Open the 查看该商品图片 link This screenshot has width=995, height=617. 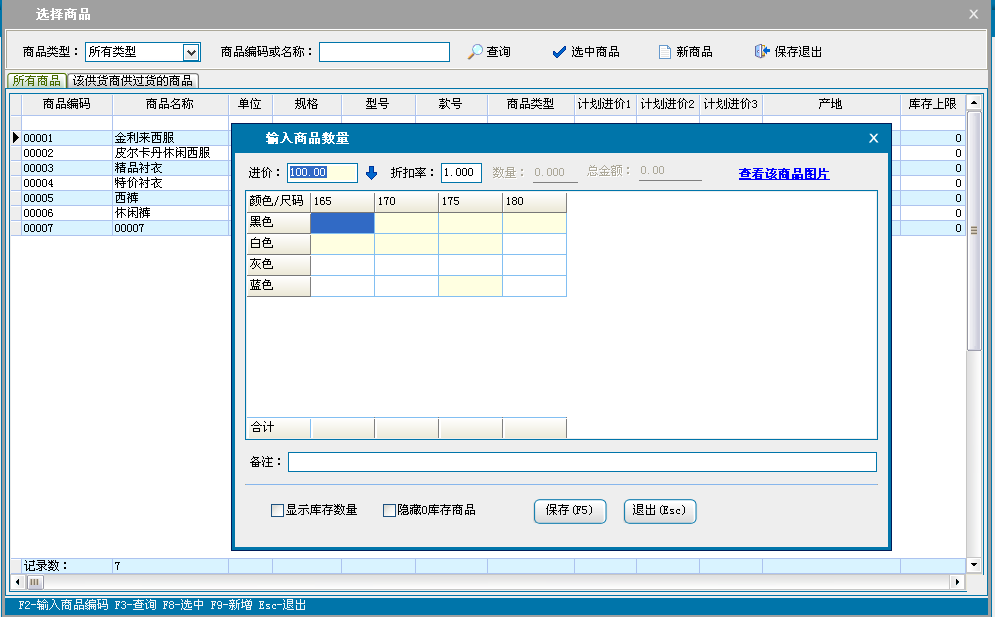(783, 174)
